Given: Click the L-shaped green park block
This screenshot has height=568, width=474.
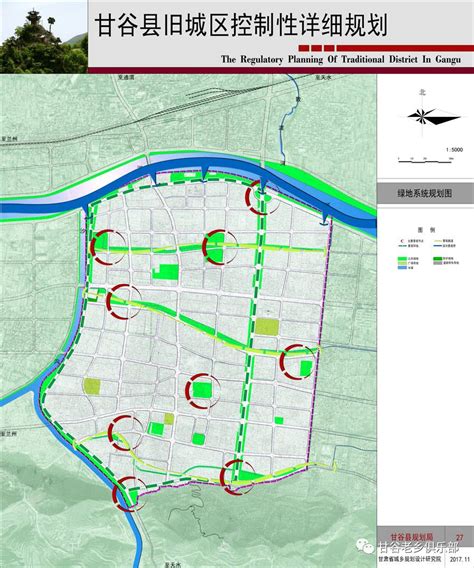Looking at the screenshot, I should 165,271.
